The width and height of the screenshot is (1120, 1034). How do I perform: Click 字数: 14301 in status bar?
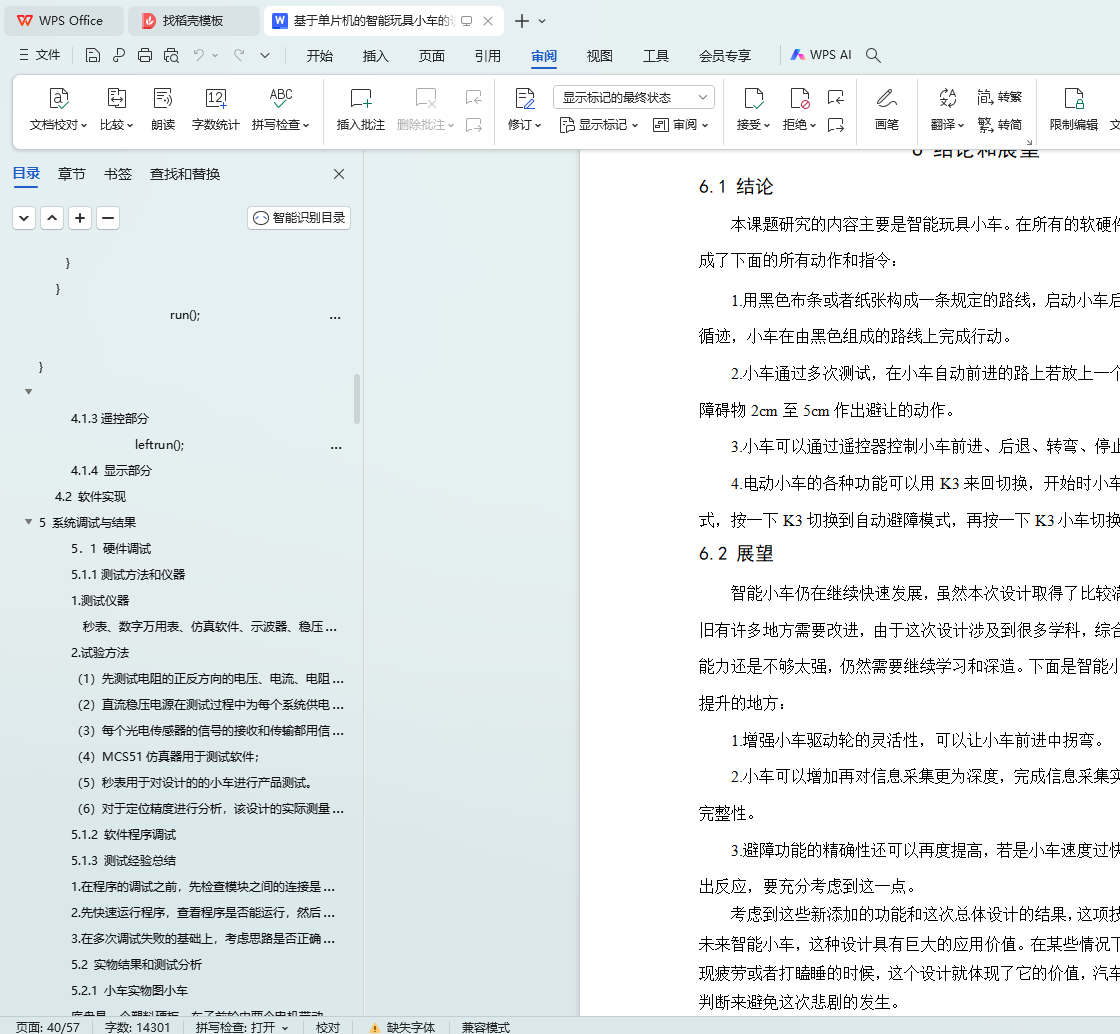137,1028
